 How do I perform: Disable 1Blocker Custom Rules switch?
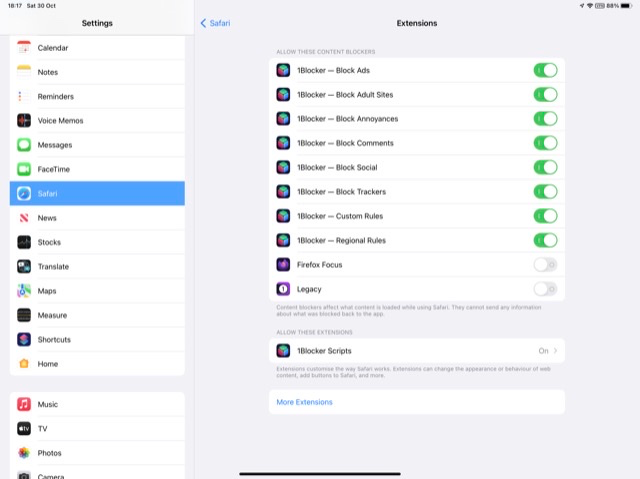545,216
